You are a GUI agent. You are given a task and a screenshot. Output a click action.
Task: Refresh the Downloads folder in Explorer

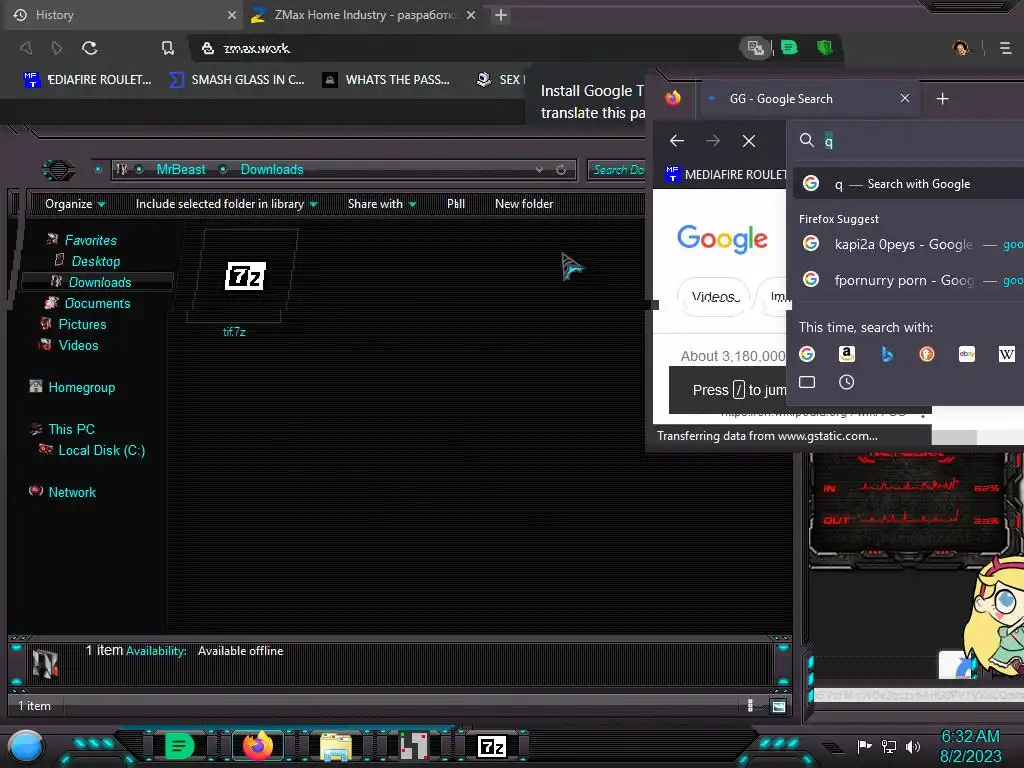click(561, 169)
